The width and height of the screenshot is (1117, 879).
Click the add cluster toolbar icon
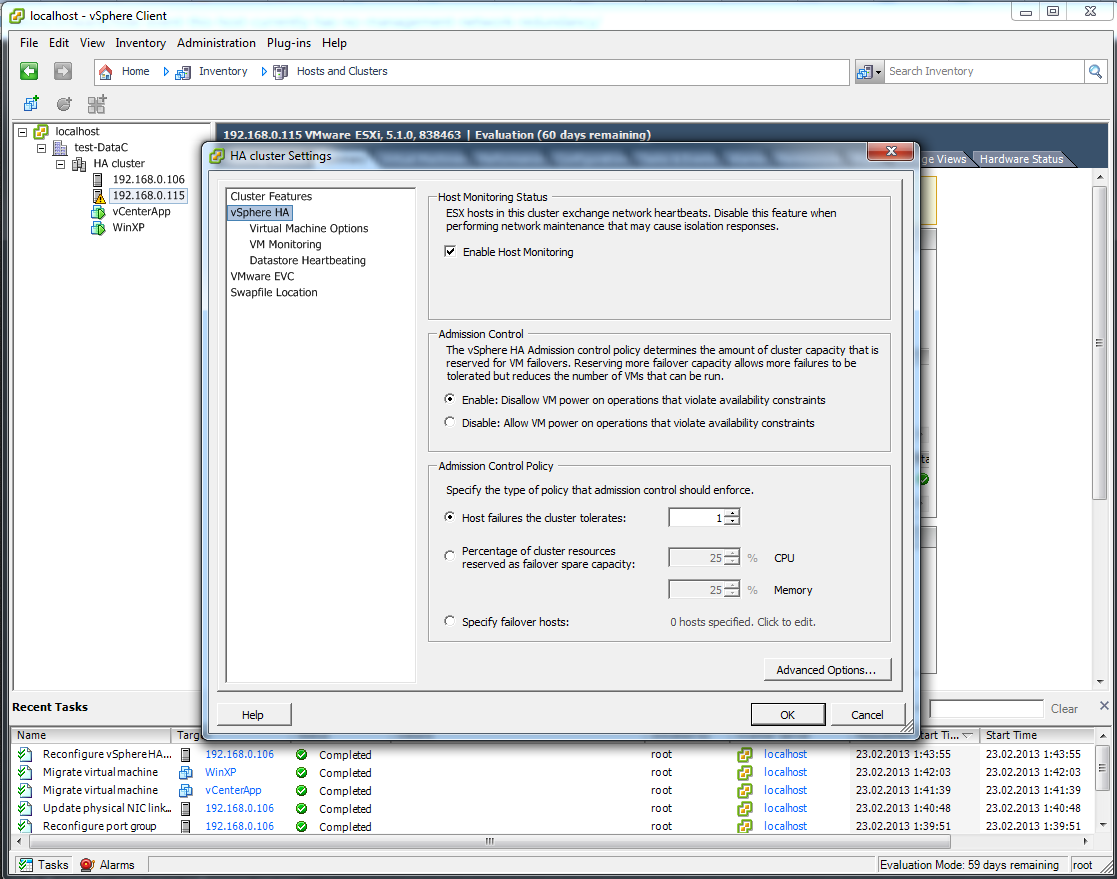(x=97, y=104)
